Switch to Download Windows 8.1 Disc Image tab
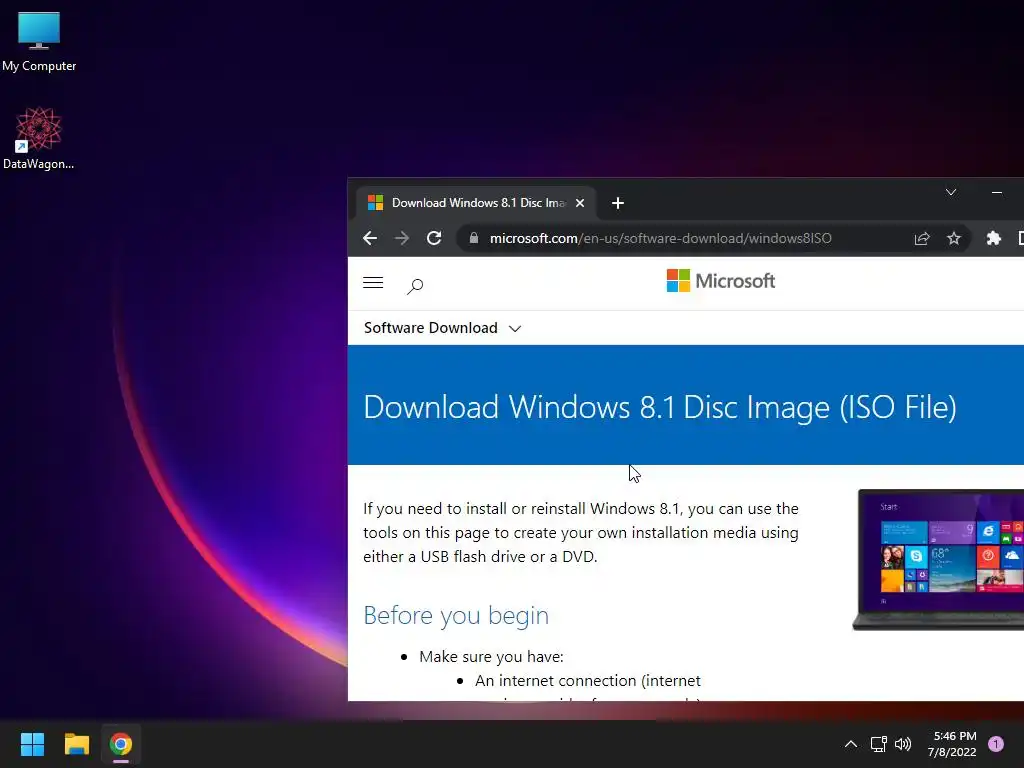 click(477, 203)
